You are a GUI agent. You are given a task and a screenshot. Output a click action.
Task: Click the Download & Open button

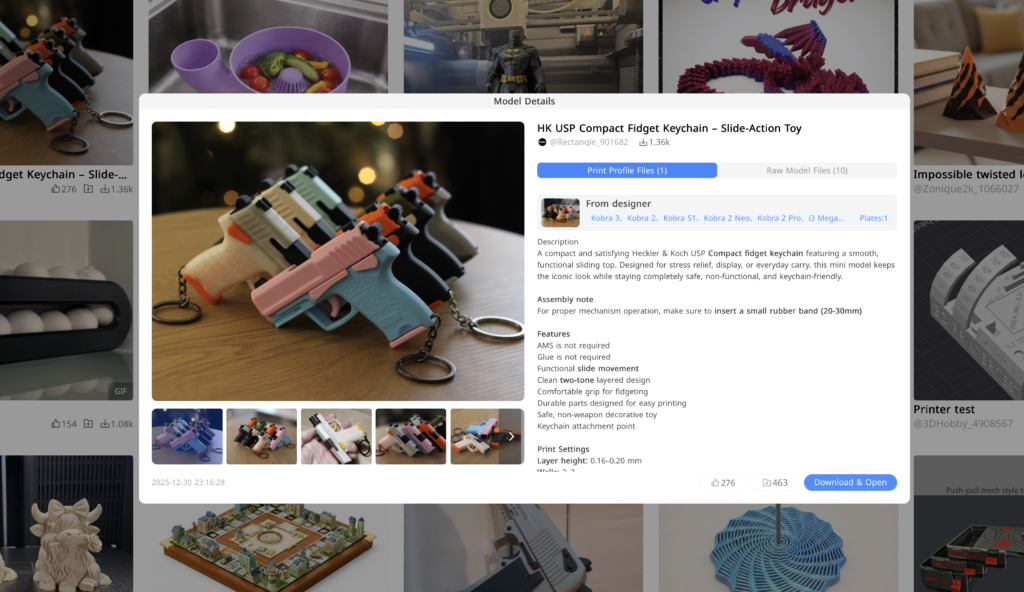[x=850, y=482]
